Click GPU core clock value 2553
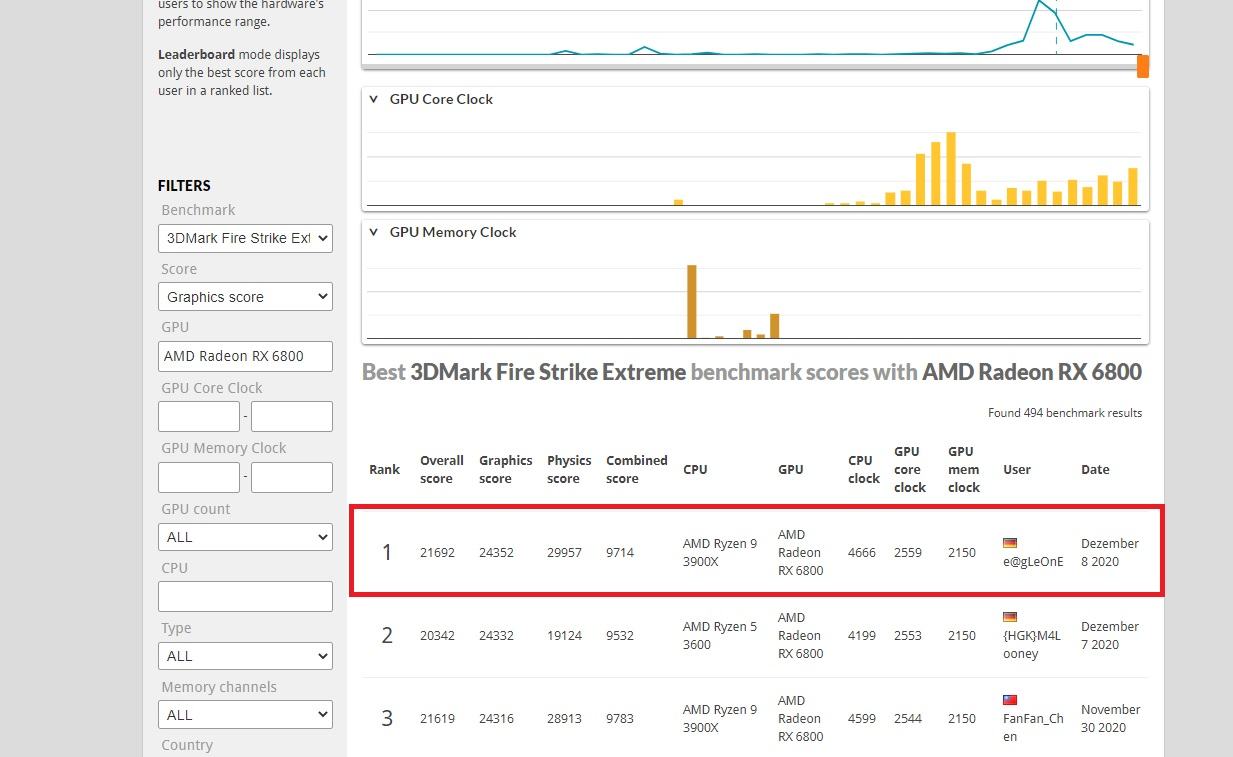The width and height of the screenshot is (1233, 757). point(908,635)
